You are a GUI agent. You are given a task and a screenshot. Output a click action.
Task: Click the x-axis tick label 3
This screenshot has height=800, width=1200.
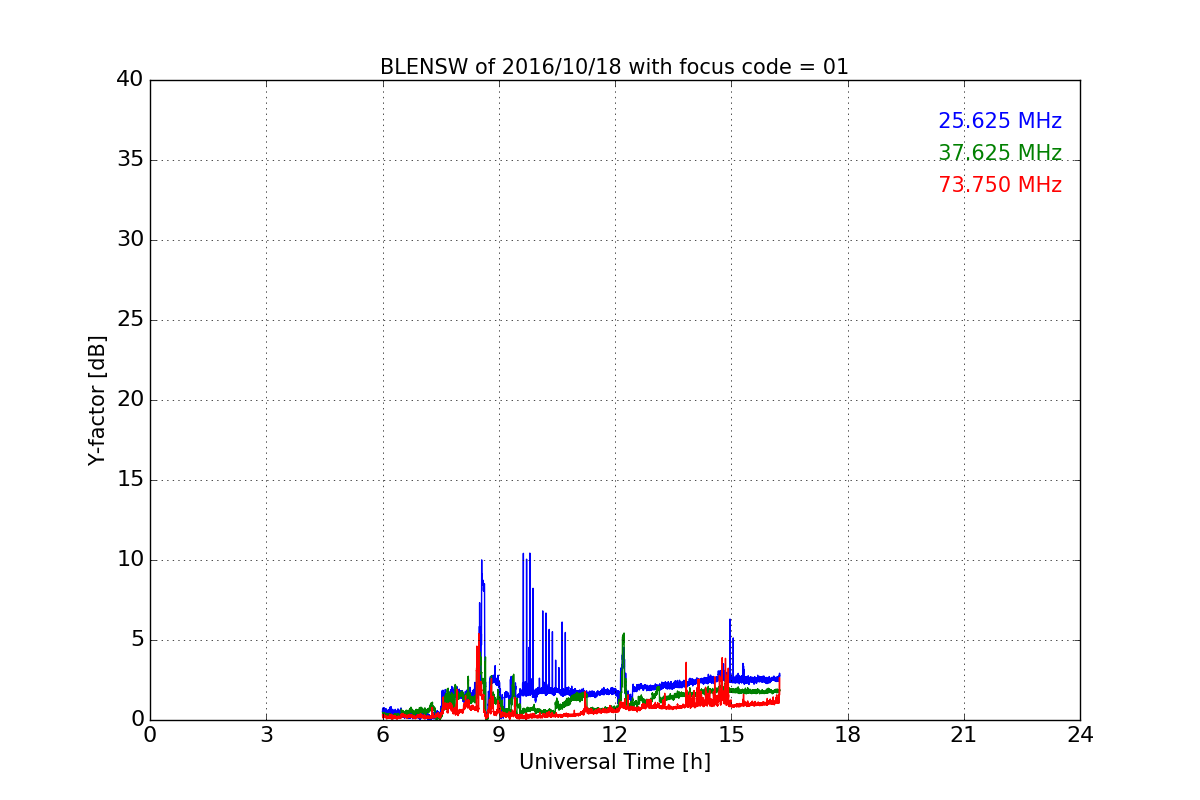(266, 735)
